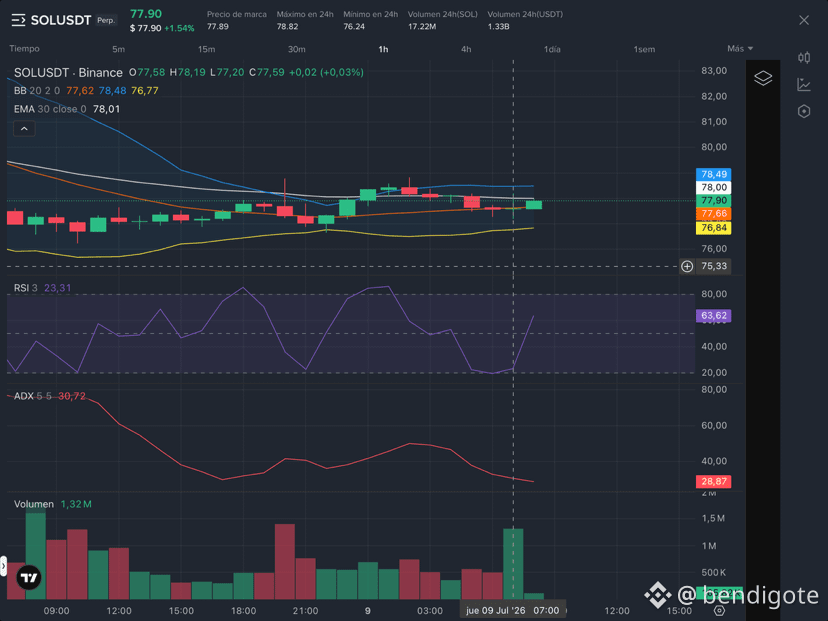Select the 1día timeframe

552,49
